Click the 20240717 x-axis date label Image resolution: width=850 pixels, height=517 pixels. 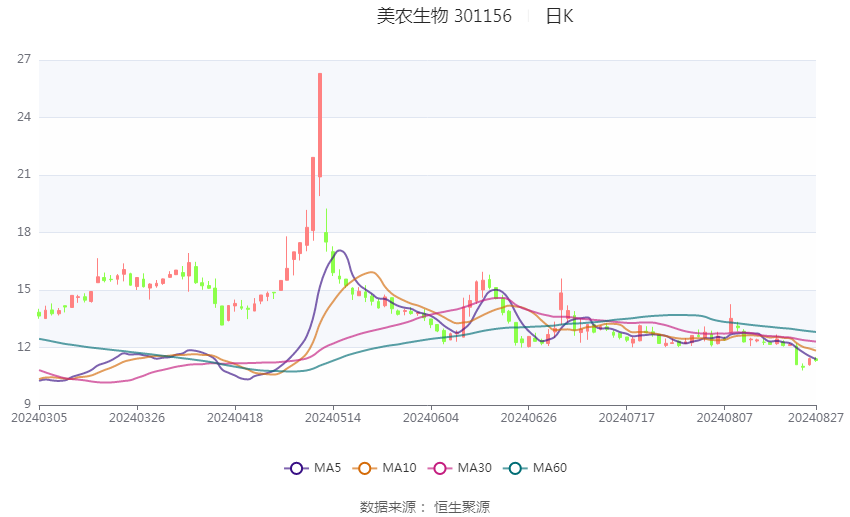click(x=627, y=418)
